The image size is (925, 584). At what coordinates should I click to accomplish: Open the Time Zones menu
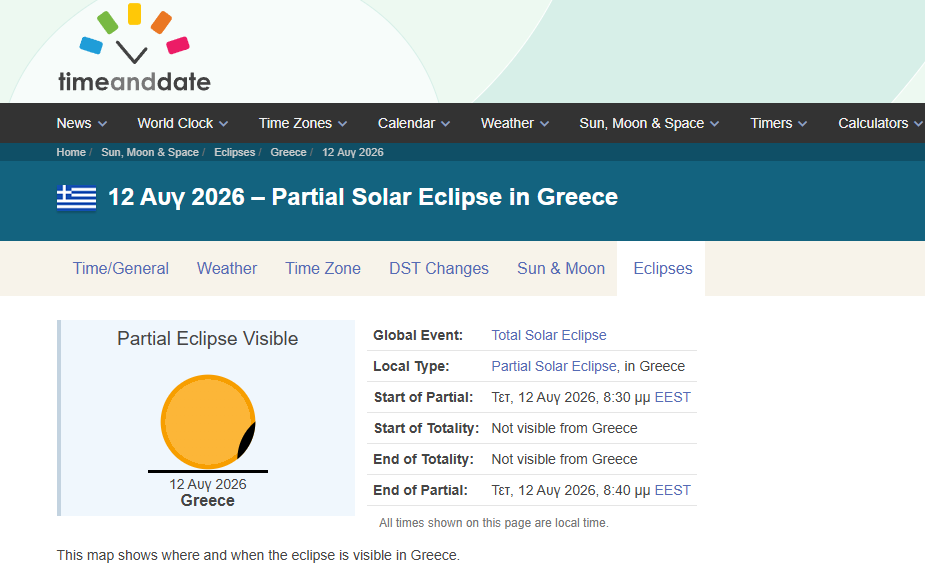point(295,123)
